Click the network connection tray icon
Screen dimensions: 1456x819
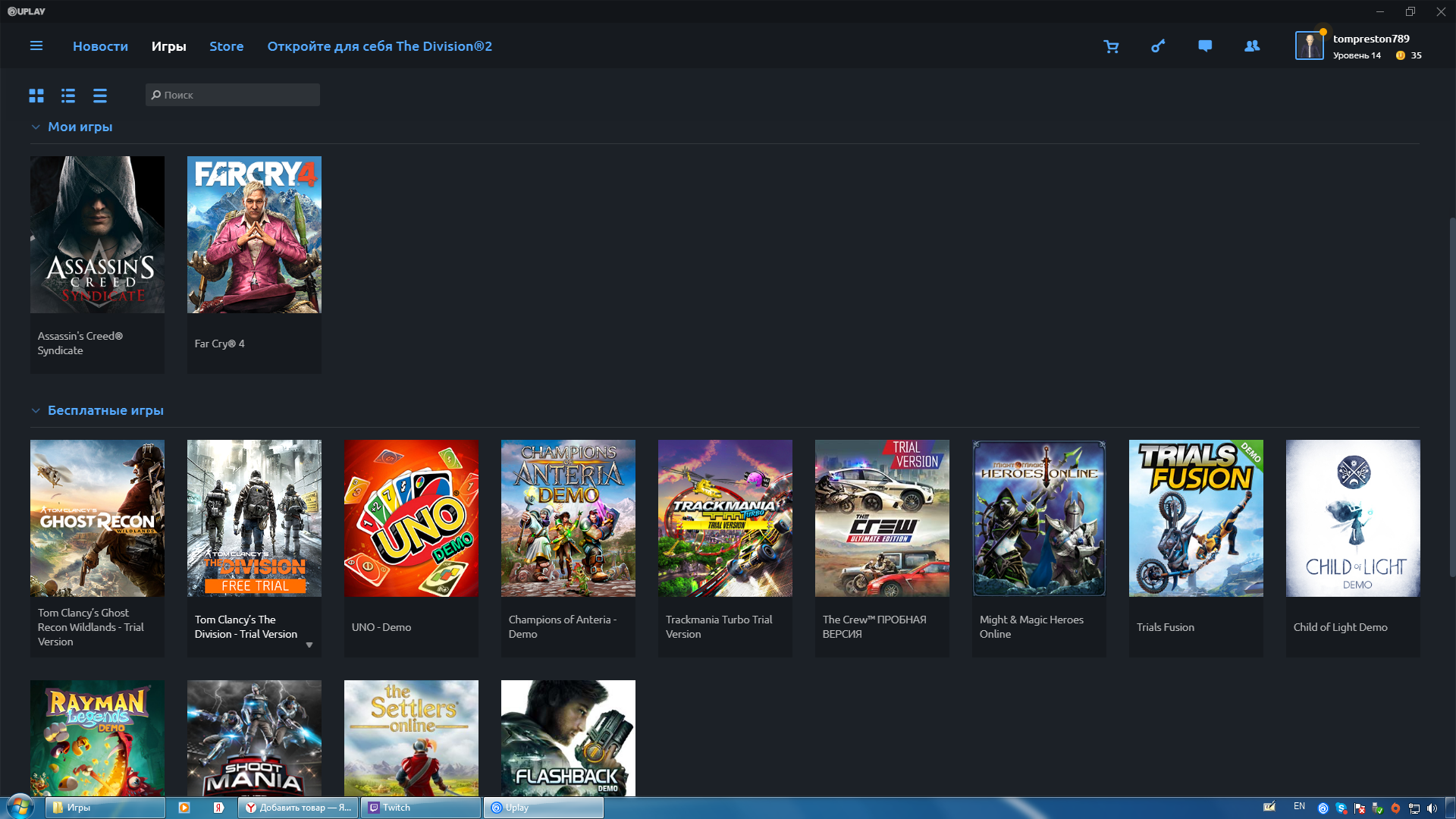[x=1414, y=808]
